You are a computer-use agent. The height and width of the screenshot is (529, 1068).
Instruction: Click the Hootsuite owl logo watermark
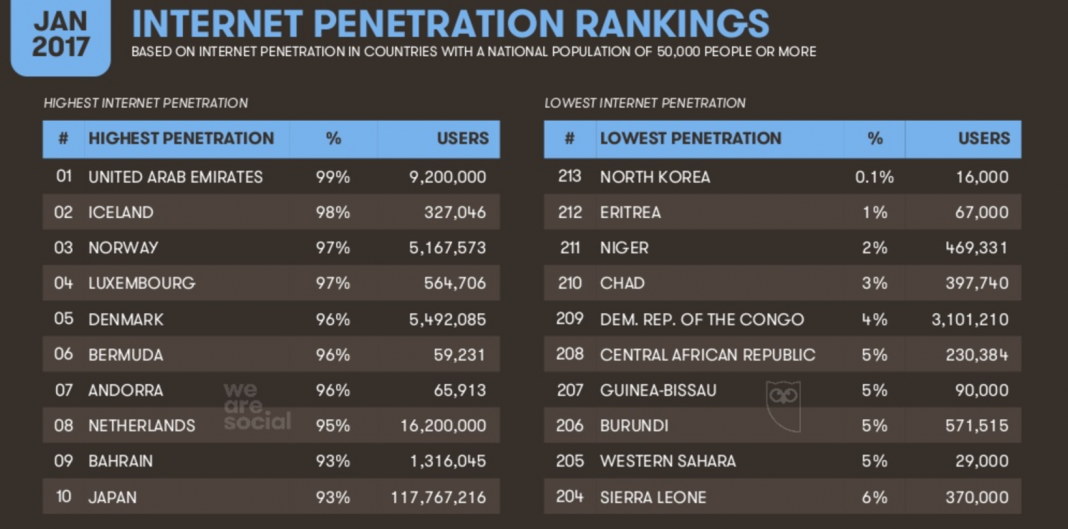point(783,406)
